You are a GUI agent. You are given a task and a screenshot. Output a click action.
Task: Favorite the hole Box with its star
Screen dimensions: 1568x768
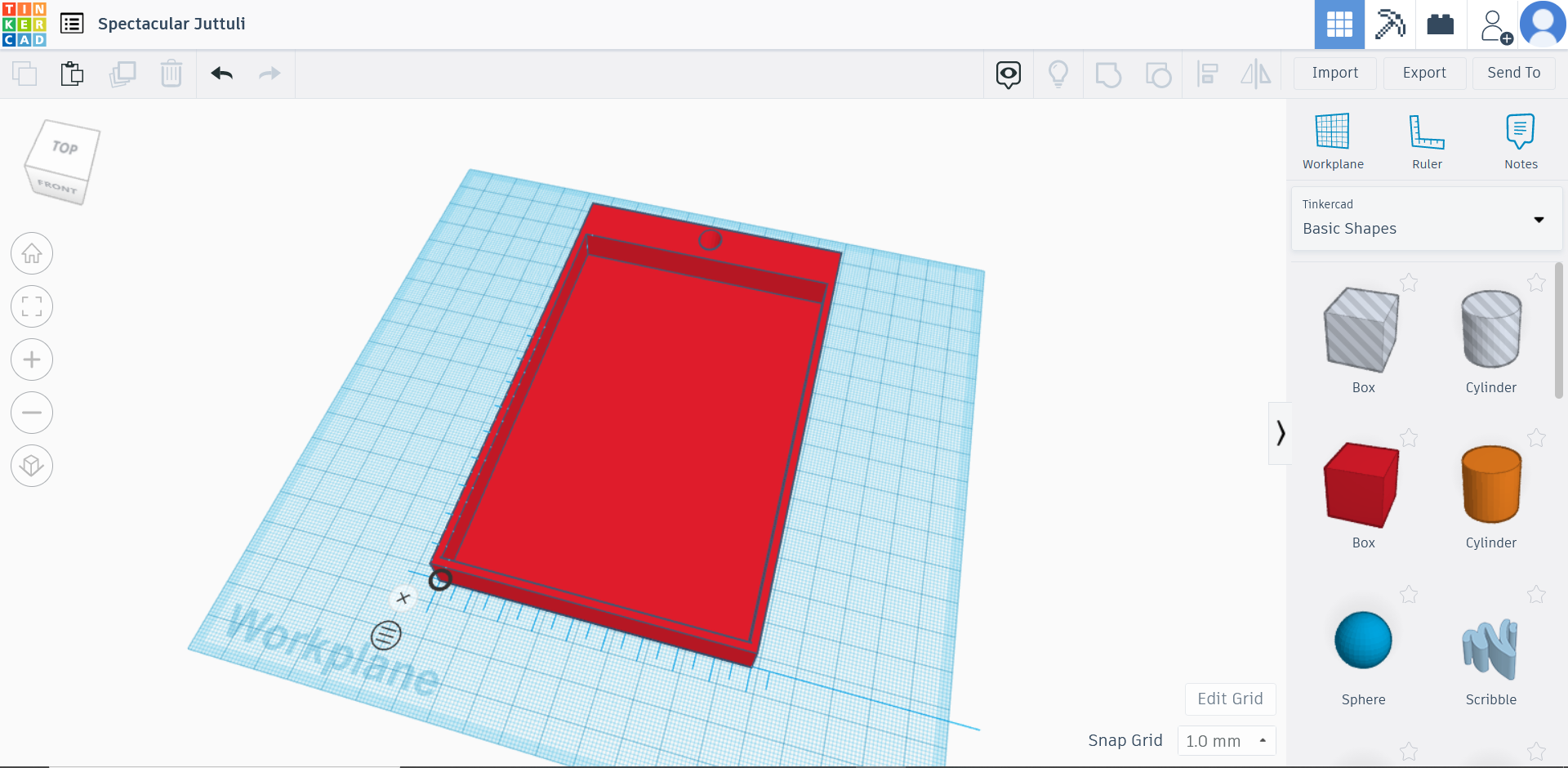[1409, 283]
